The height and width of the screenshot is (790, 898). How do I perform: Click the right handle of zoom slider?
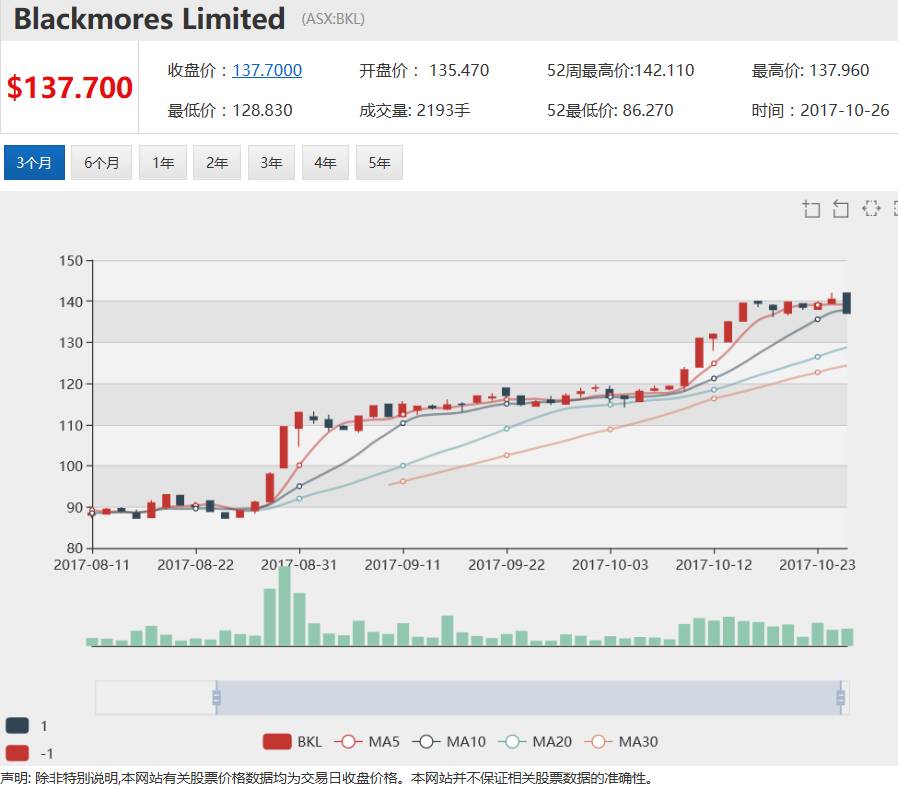point(840,698)
